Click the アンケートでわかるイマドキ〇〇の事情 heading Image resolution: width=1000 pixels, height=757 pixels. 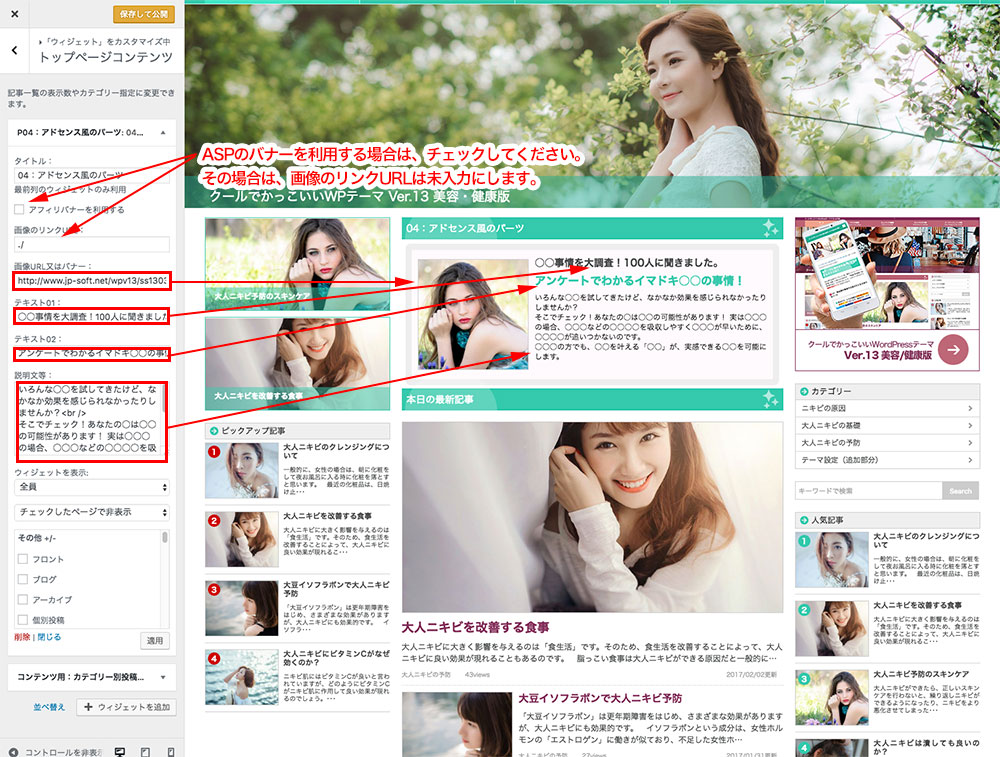pyautogui.click(x=638, y=281)
